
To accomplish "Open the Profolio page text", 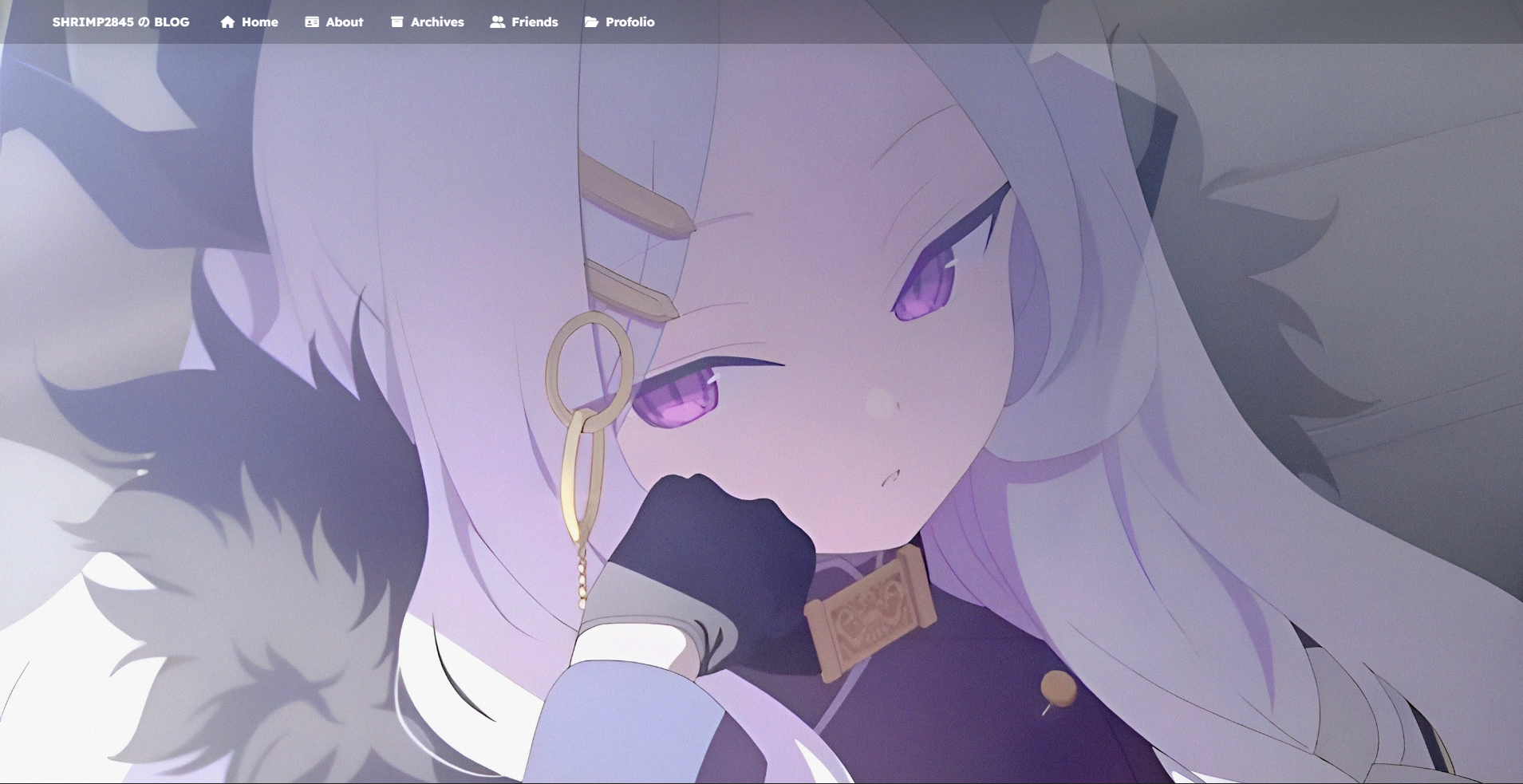I will (x=630, y=22).
